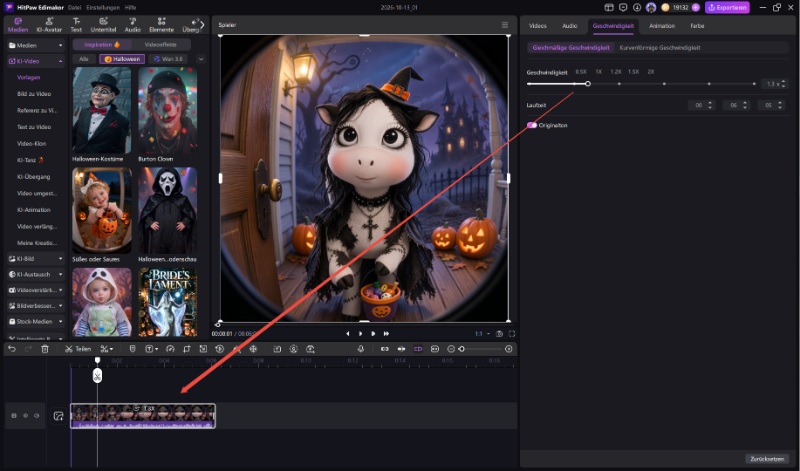Play the video in the player
This screenshot has height=471, width=800.
(x=361, y=334)
